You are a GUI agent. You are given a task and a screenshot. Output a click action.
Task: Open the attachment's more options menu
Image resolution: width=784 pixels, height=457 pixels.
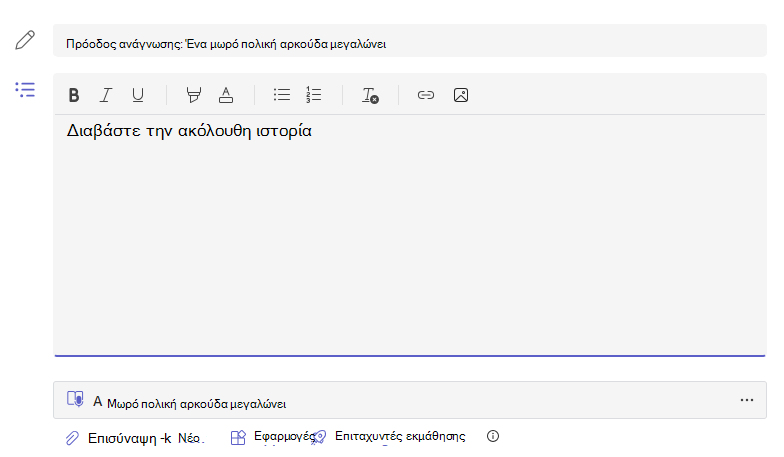[747, 400]
